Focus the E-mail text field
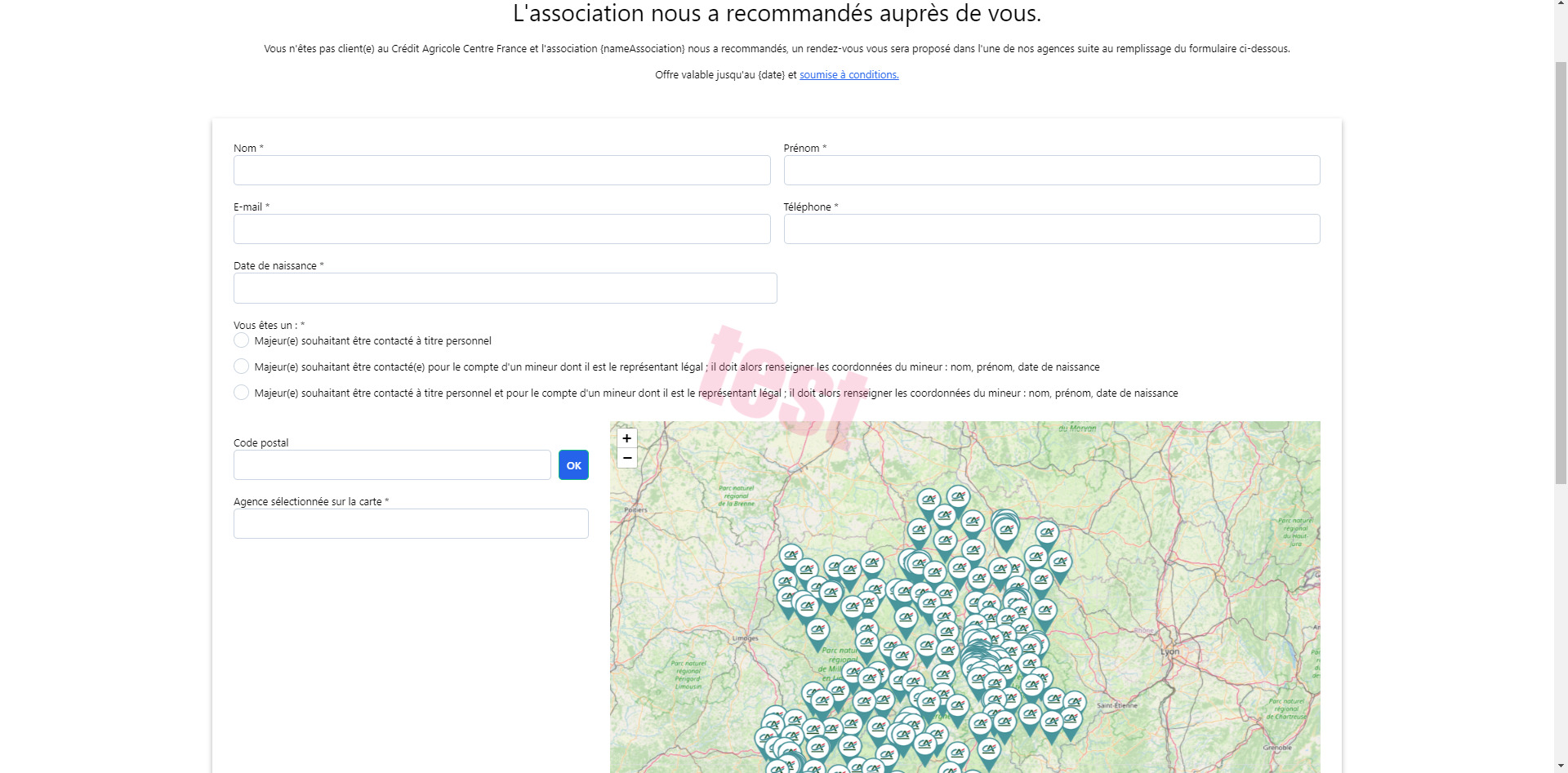Viewport: 1568px width, 773px height. point(501,229)
